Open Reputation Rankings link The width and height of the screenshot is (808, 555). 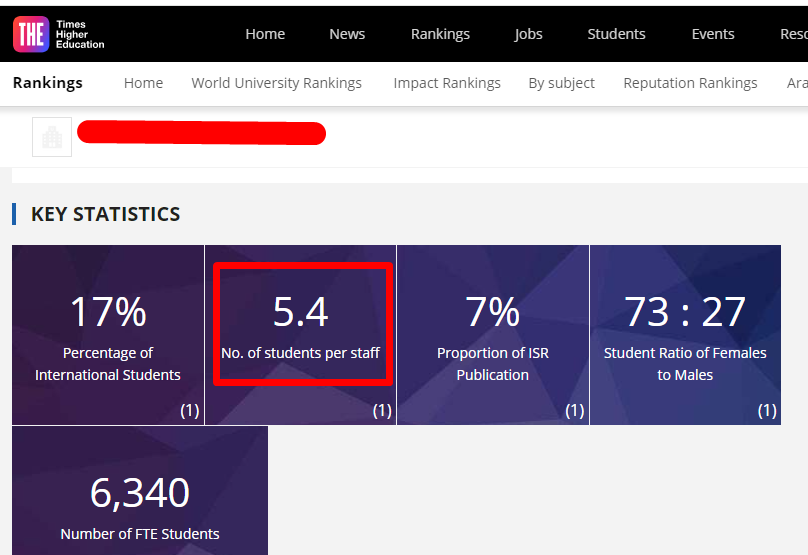690,83
